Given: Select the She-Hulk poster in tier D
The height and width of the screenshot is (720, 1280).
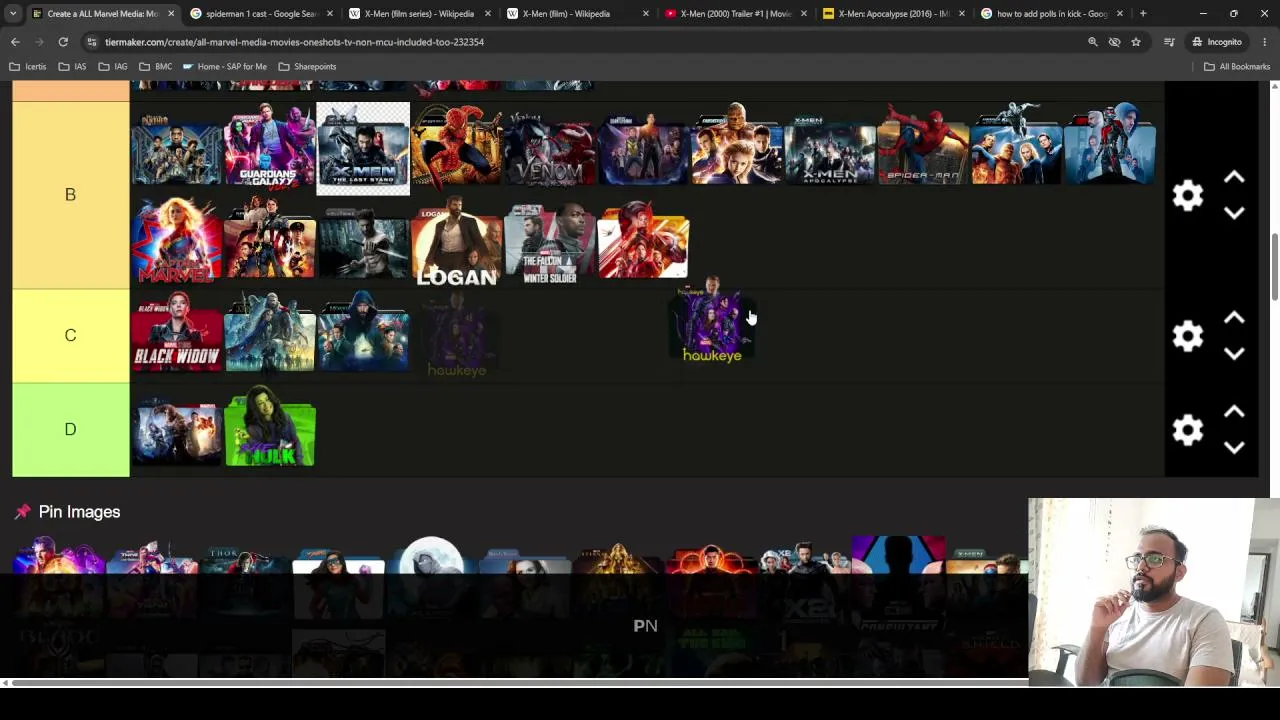Looking at the screenshot, I should (269, 430).
